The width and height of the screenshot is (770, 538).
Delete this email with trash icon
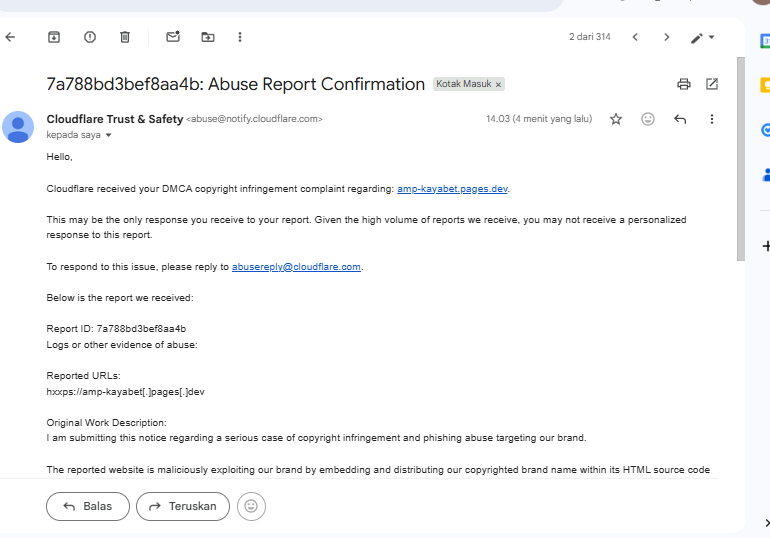(x=125, y=37)
